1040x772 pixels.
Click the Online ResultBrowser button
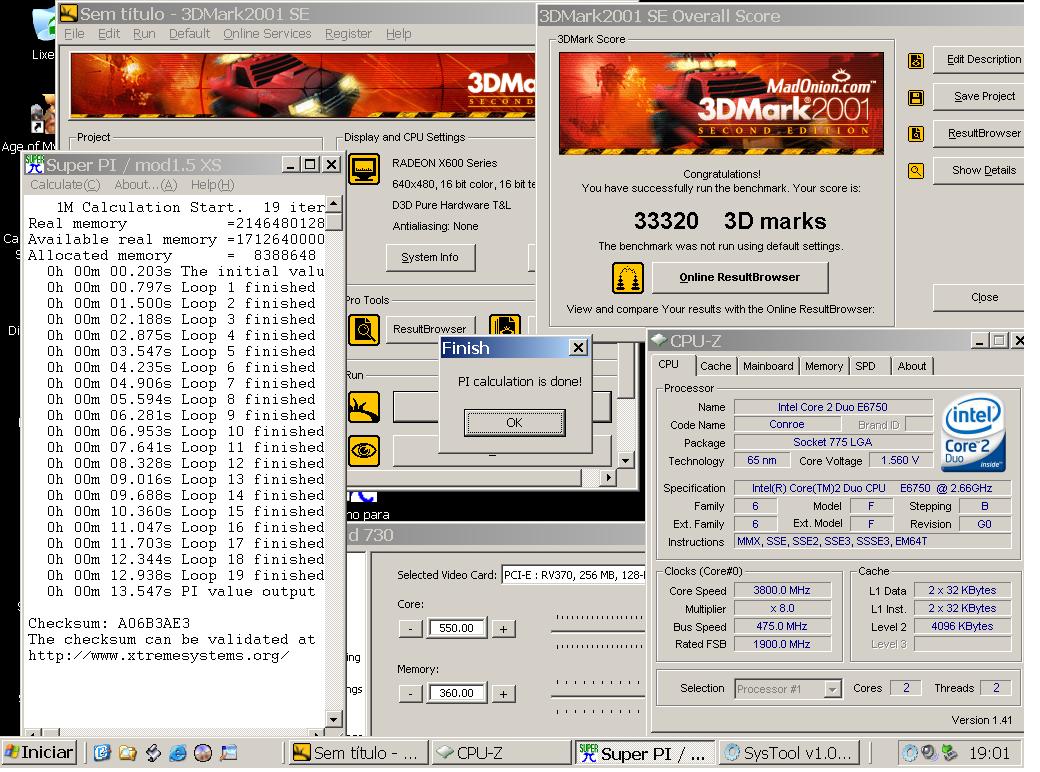tap(740, 278)
